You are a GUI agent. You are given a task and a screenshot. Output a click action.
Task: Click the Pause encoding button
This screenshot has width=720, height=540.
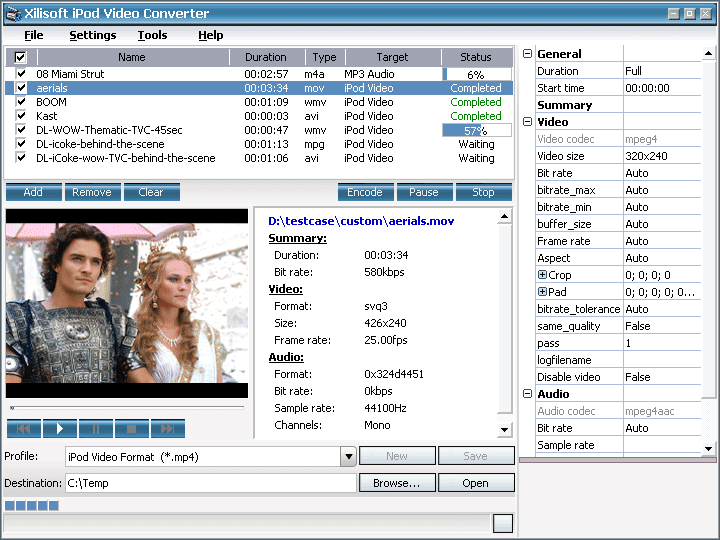click(x=424, y=192)
